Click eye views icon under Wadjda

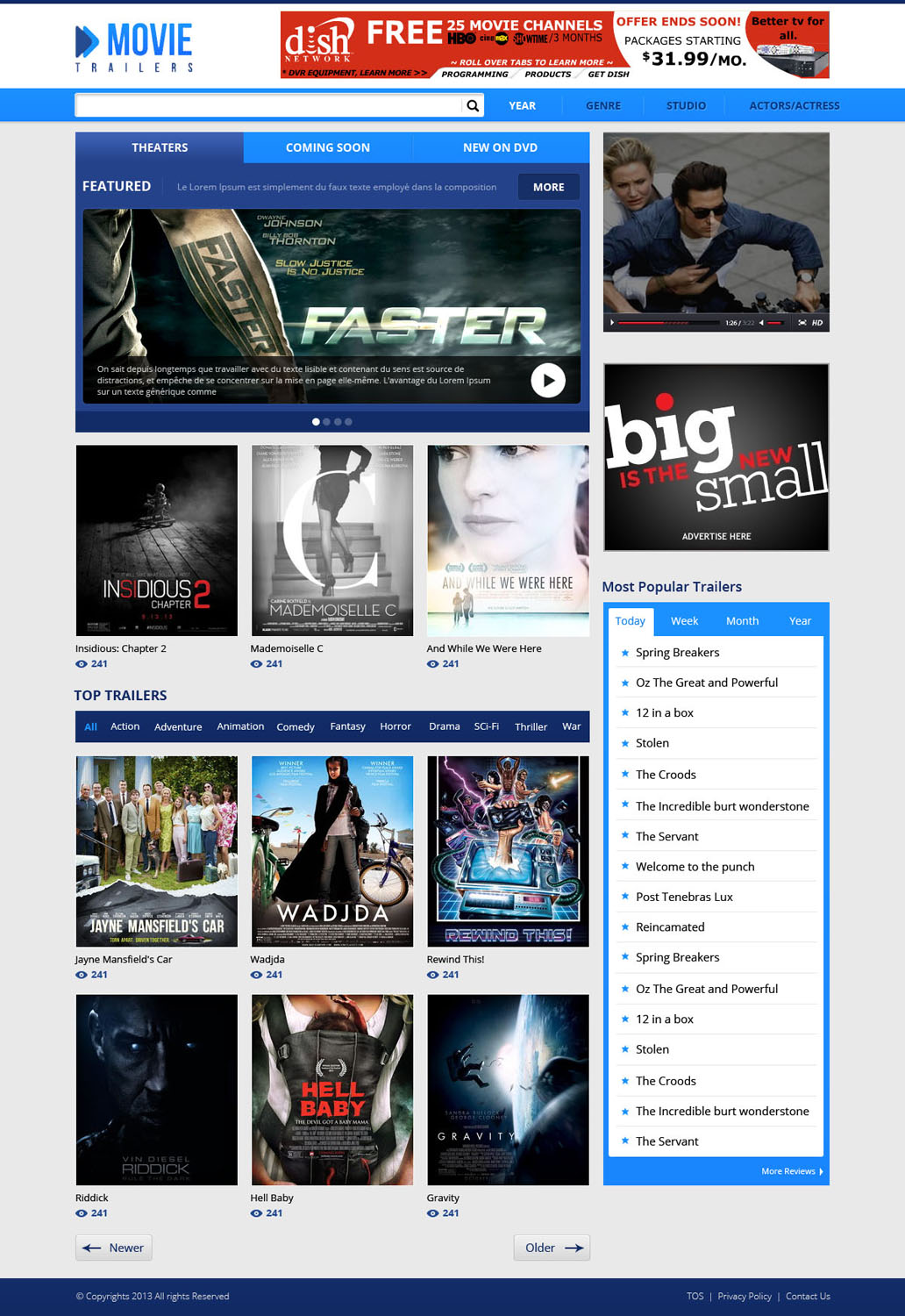point(256,975)
